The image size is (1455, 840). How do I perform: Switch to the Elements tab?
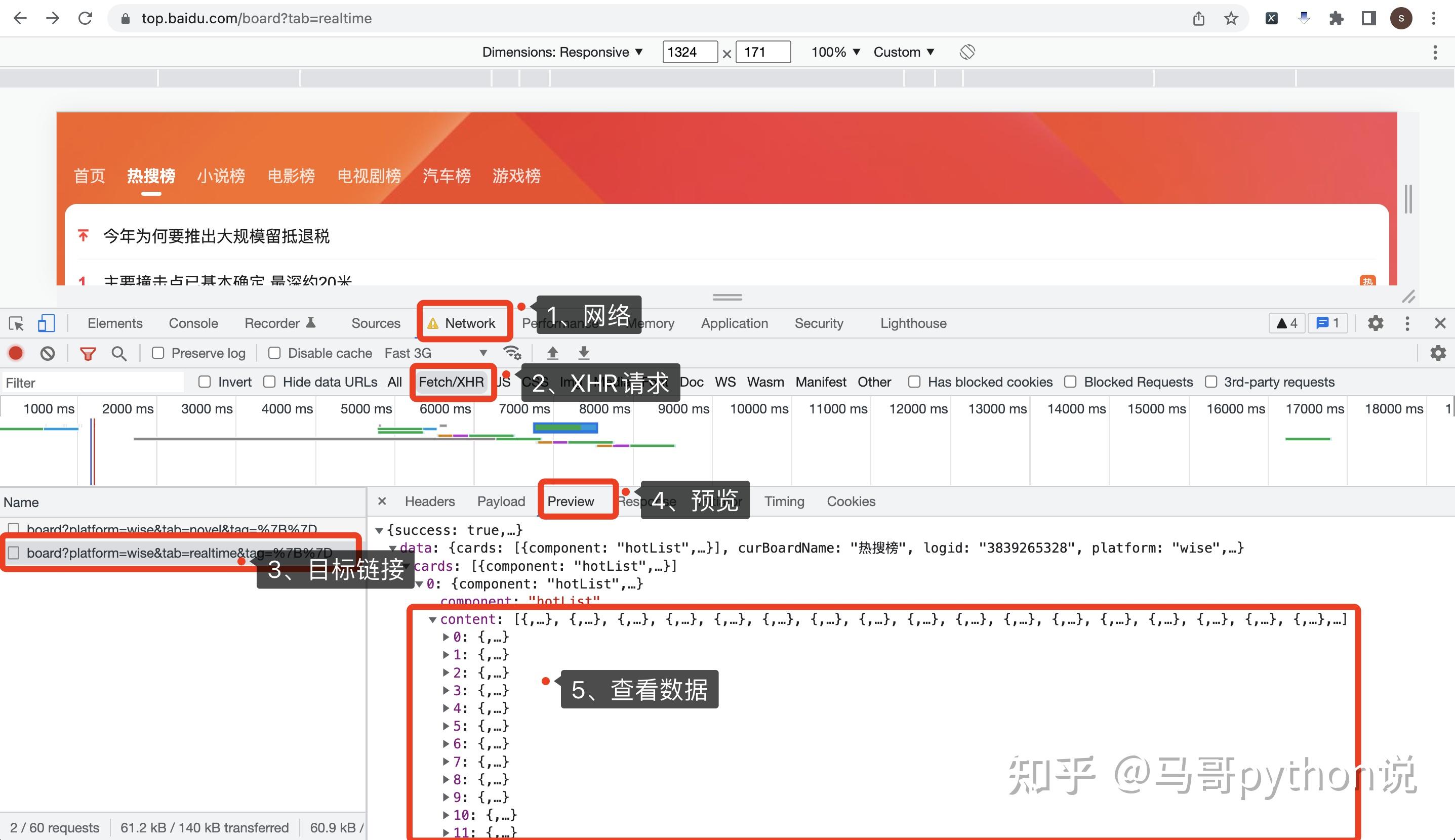115,323
